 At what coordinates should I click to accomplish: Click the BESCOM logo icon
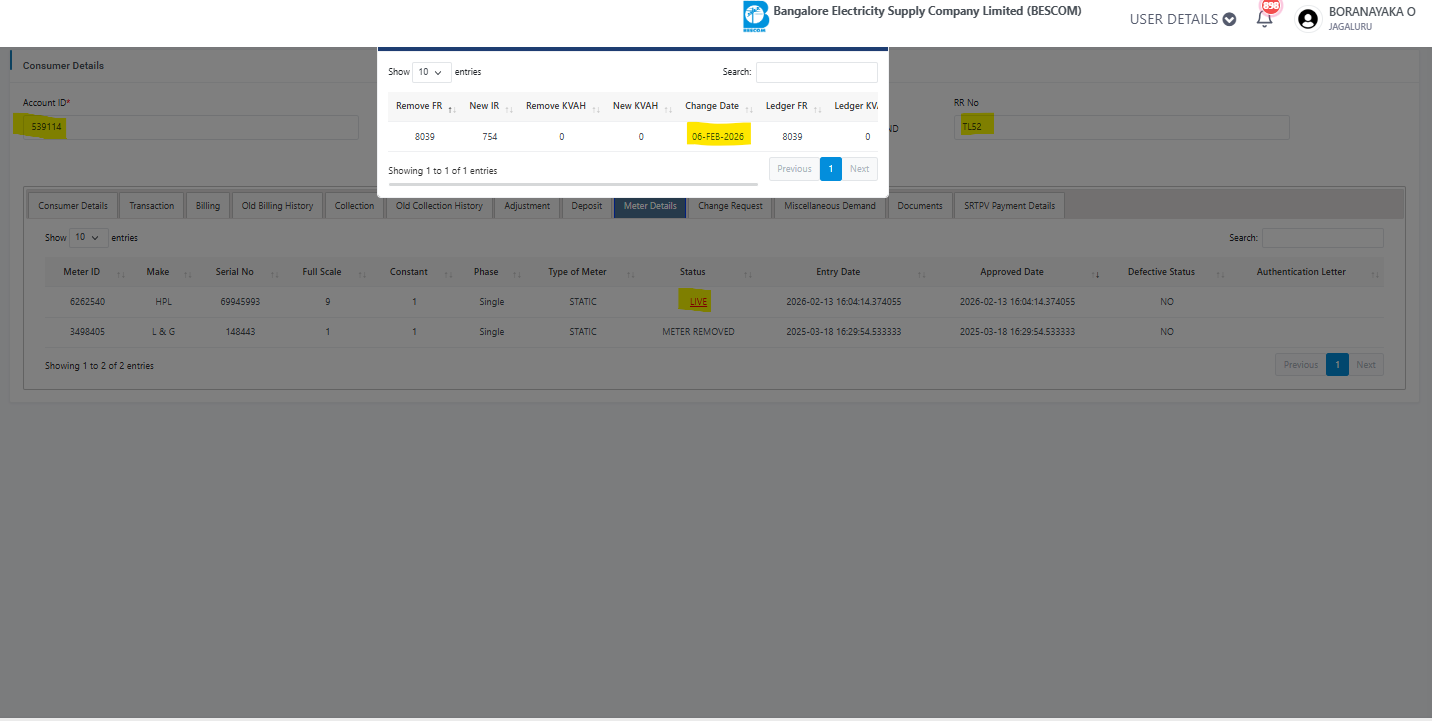(755, 17)
